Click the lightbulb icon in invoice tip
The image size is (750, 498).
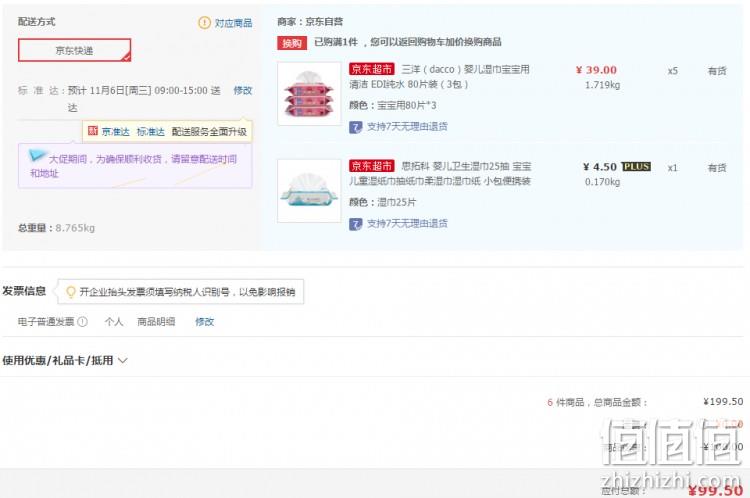point(71,292)
